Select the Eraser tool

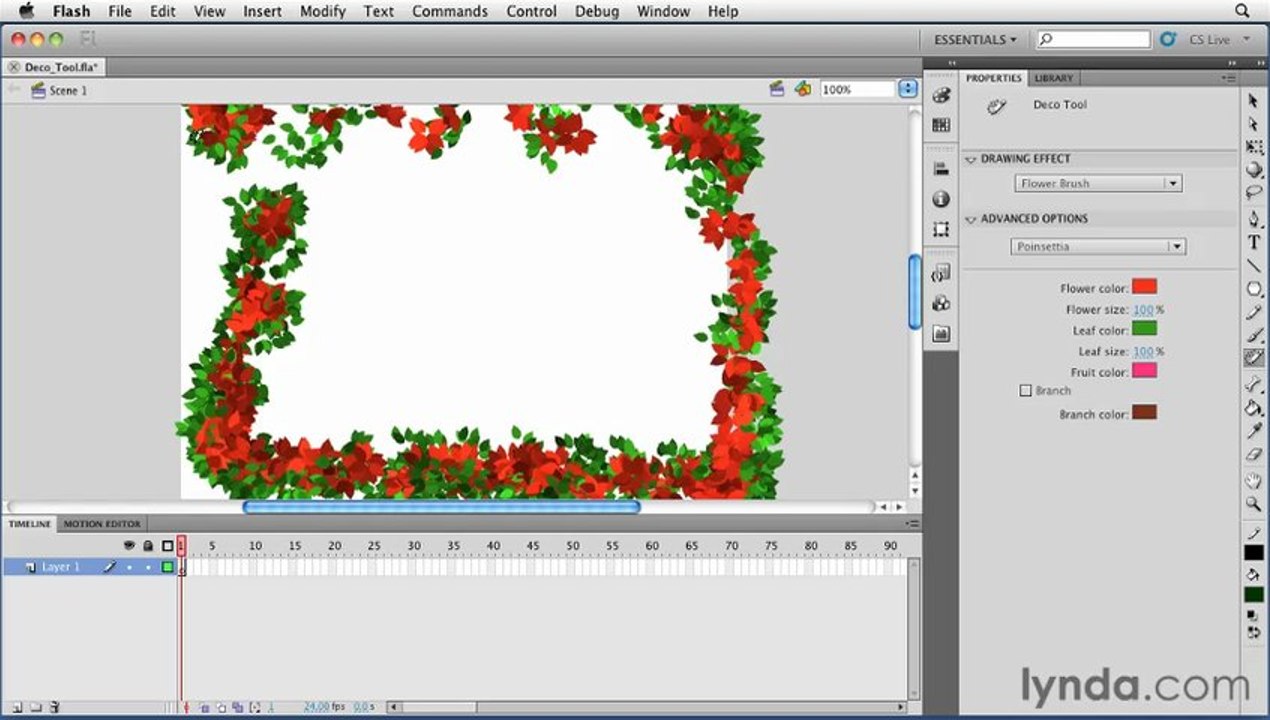[1253, 454]
